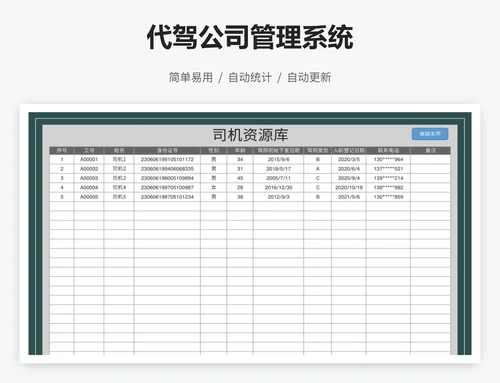Select the 身份证号 column header
Screen dimensions: 500x383
167,151
